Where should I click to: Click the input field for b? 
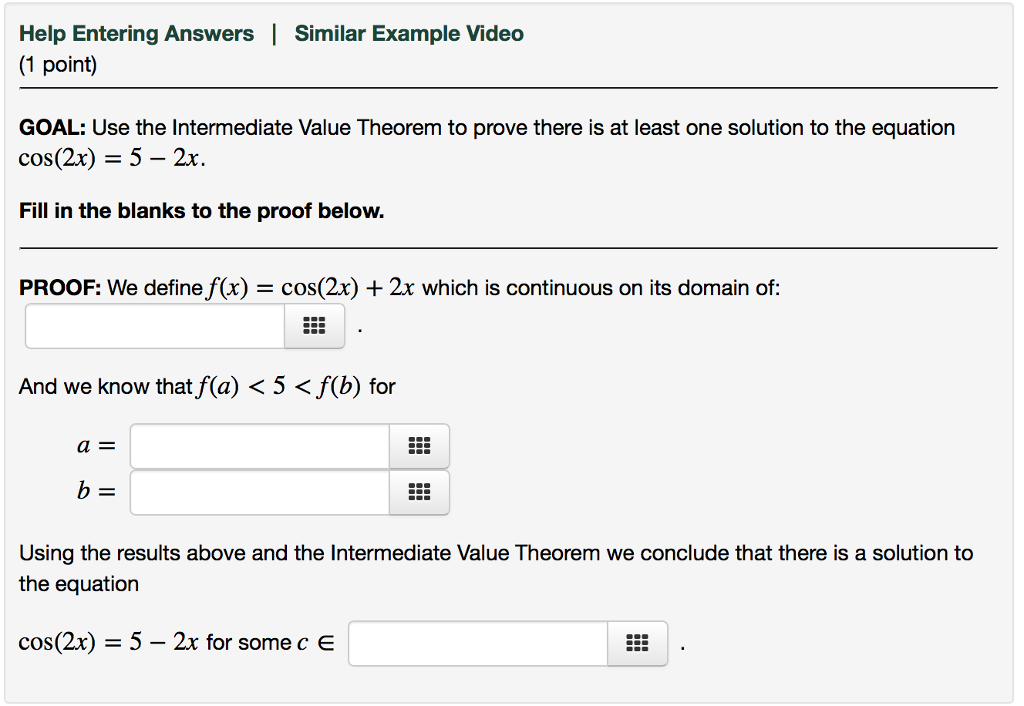pos(260,492)
